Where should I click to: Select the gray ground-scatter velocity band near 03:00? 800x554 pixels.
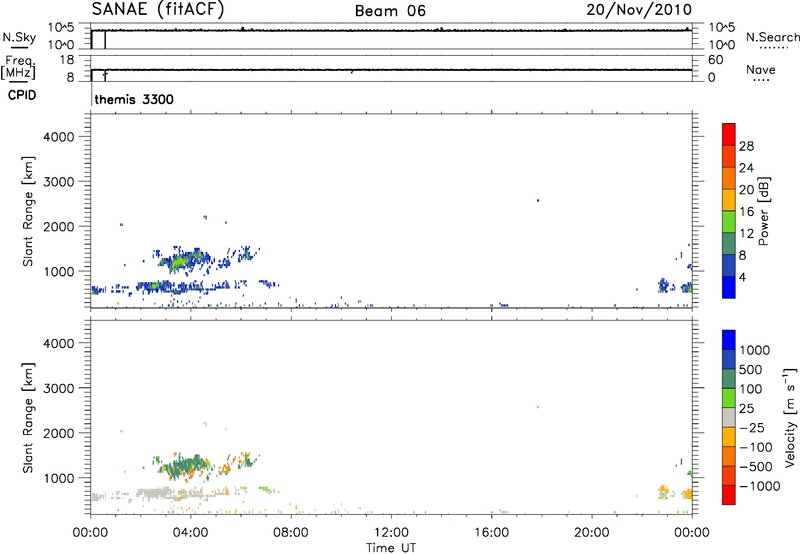point(156,494)
